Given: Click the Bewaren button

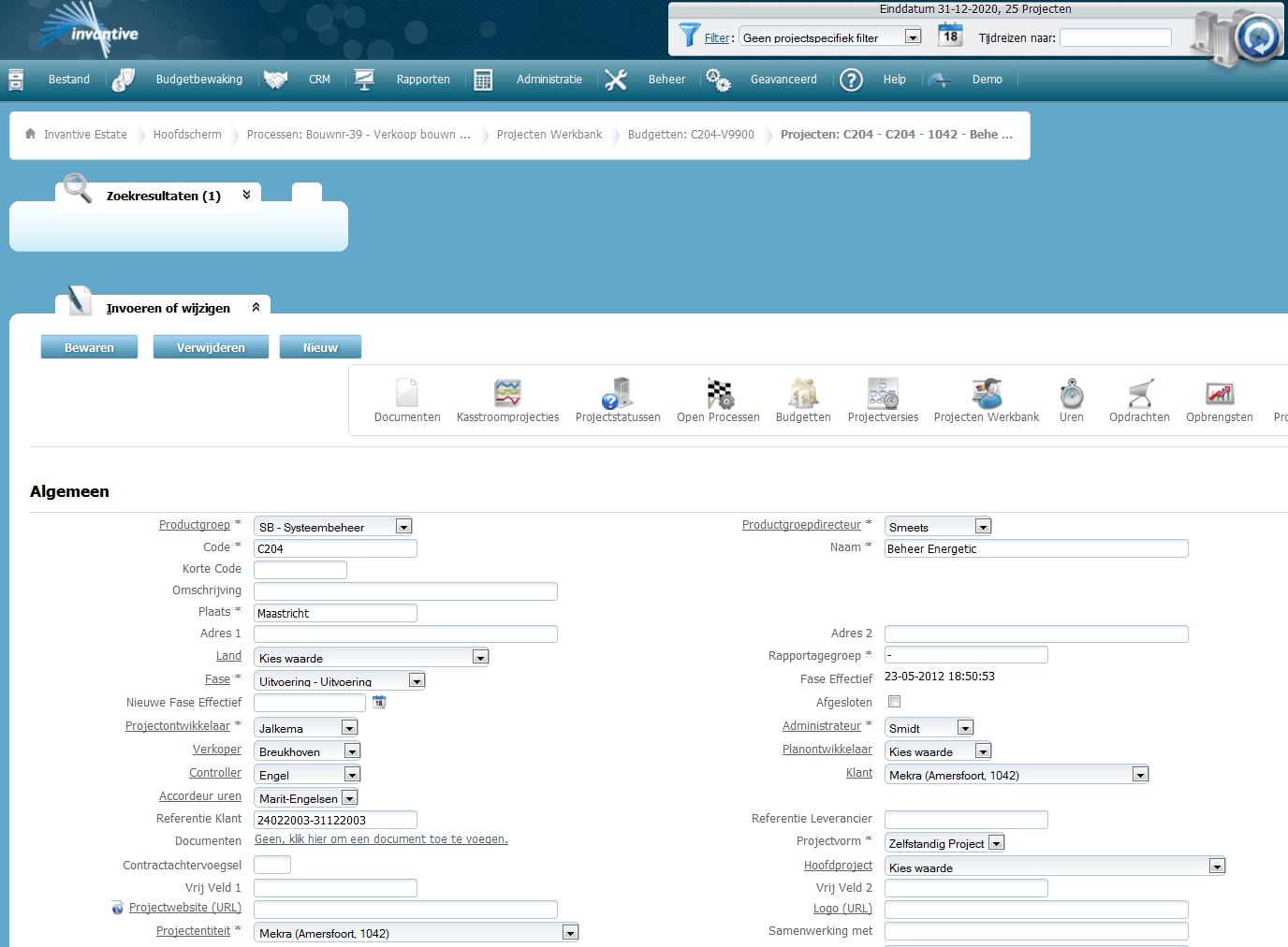Looking at the screenshot, I should click(x=89, y=346).
